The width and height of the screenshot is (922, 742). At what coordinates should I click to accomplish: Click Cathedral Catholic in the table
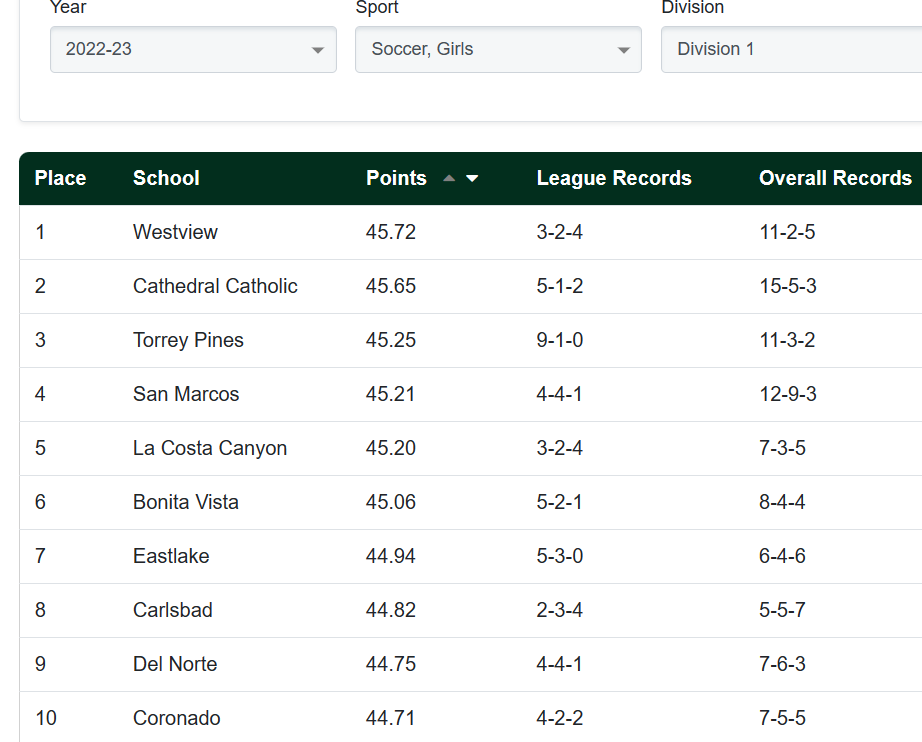click(215, 286)
